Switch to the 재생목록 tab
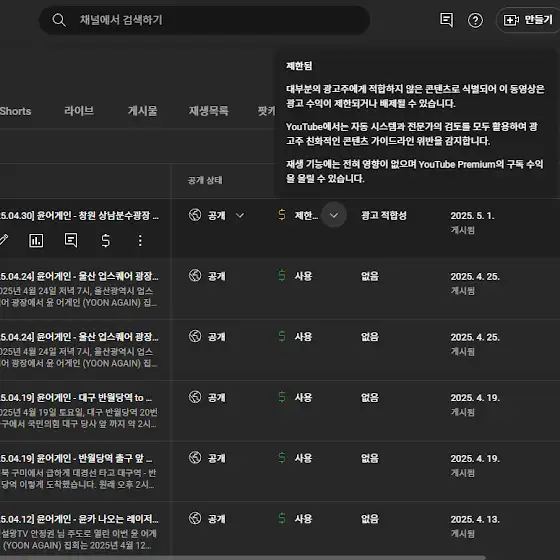Viewport: 560px width, 560px height. [x=209, y=111]
